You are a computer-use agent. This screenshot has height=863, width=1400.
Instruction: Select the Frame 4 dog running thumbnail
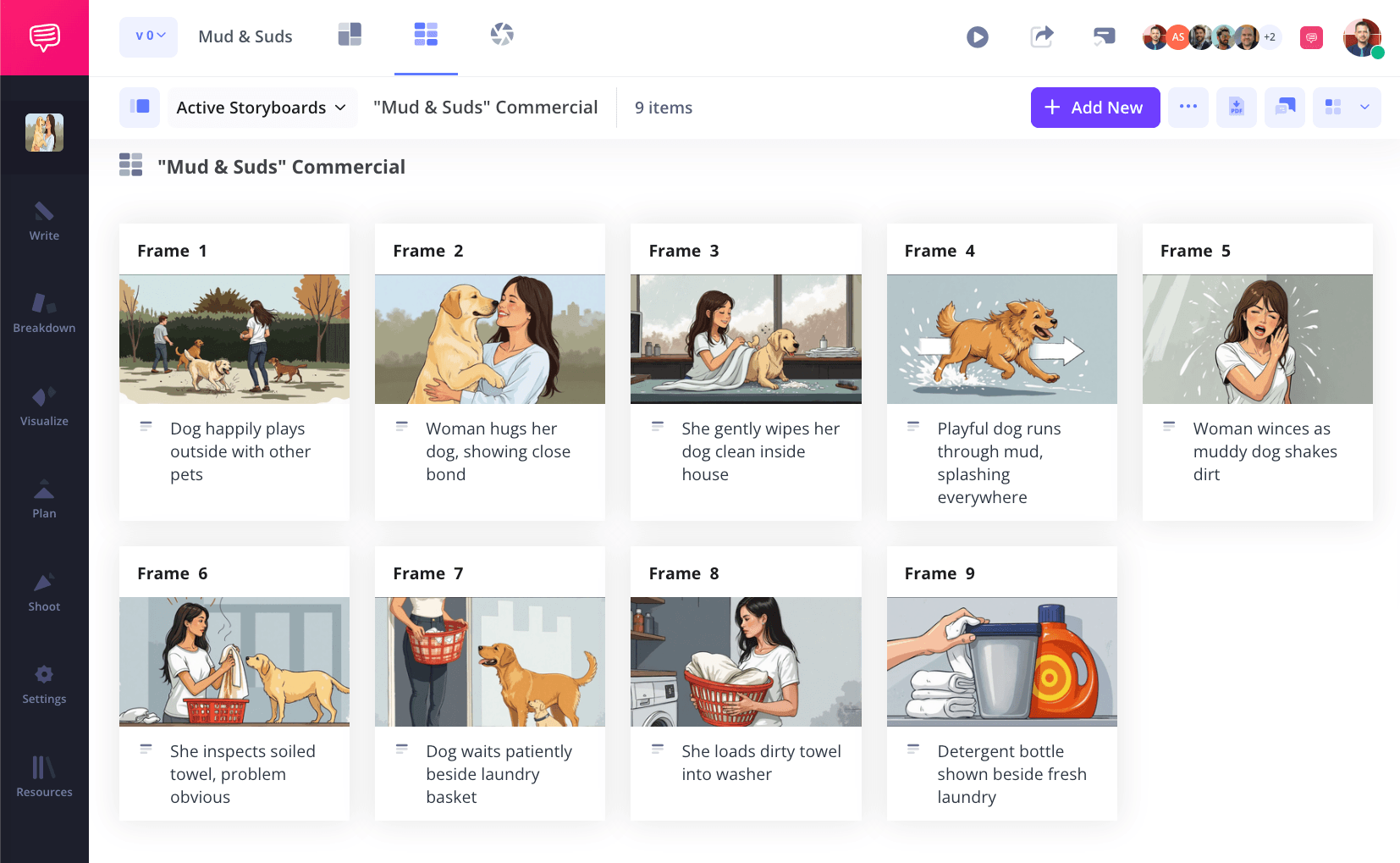(x=1001, y=339)
